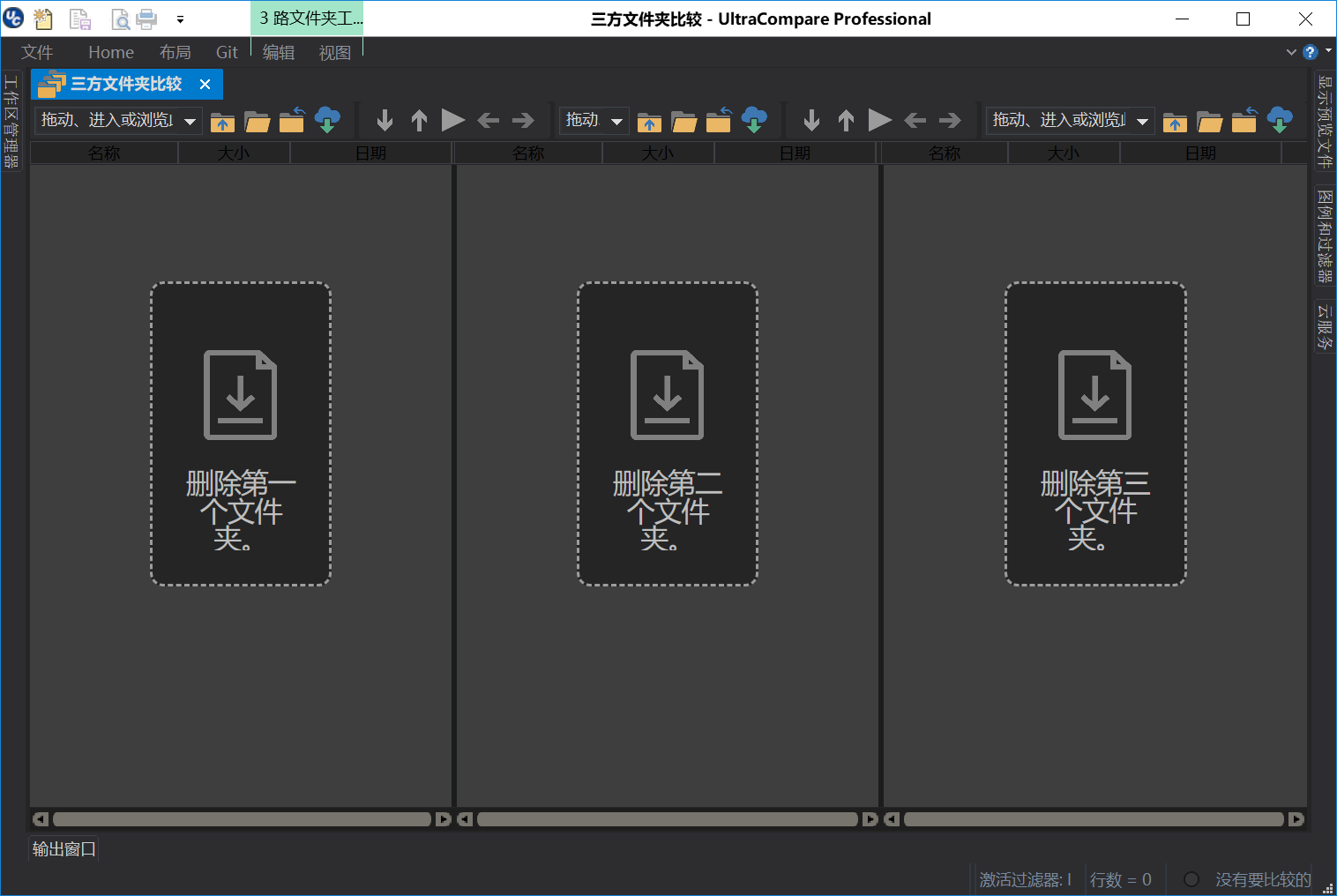Open the 云服务 side panel

coord(1325,327)
